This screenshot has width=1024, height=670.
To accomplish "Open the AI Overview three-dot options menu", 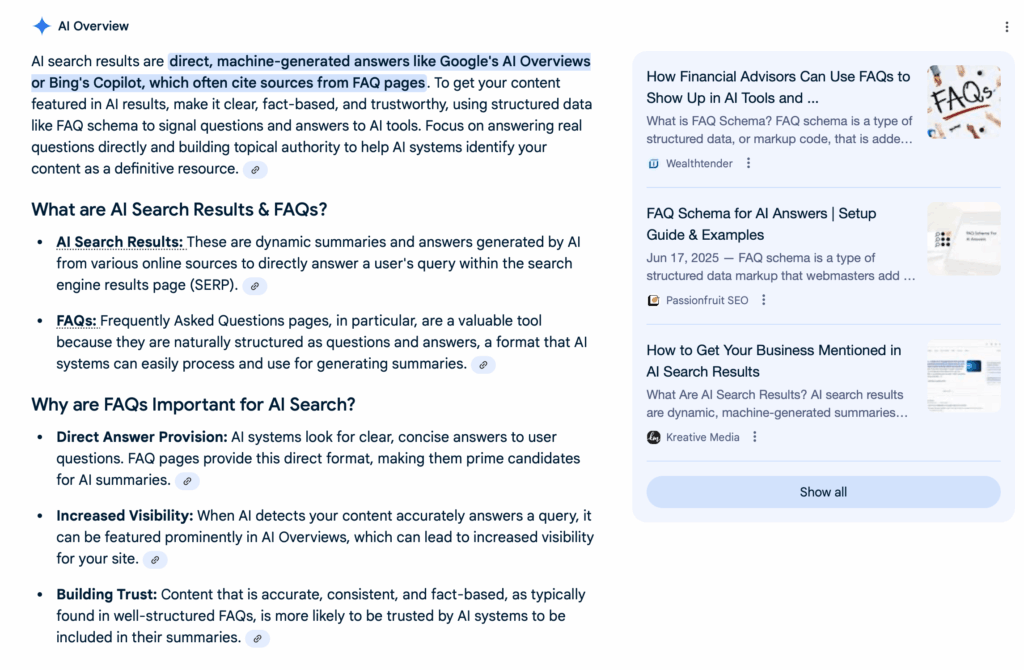I will [1007, 27].
